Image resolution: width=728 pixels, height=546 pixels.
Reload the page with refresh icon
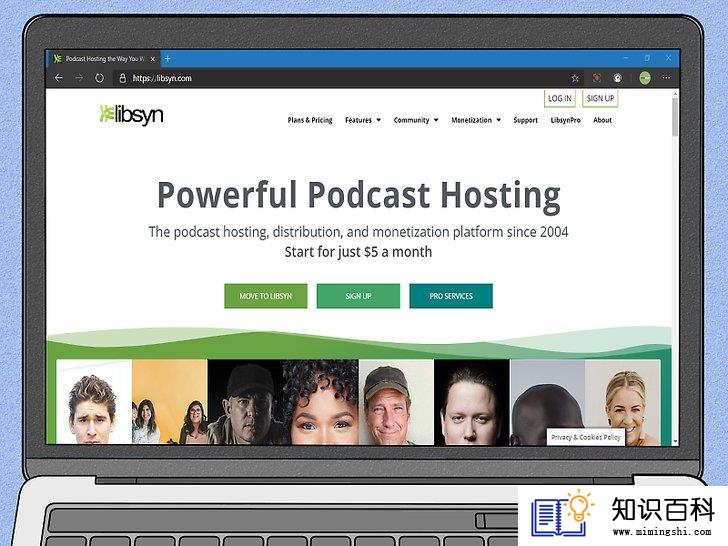[x=99, y=78]
